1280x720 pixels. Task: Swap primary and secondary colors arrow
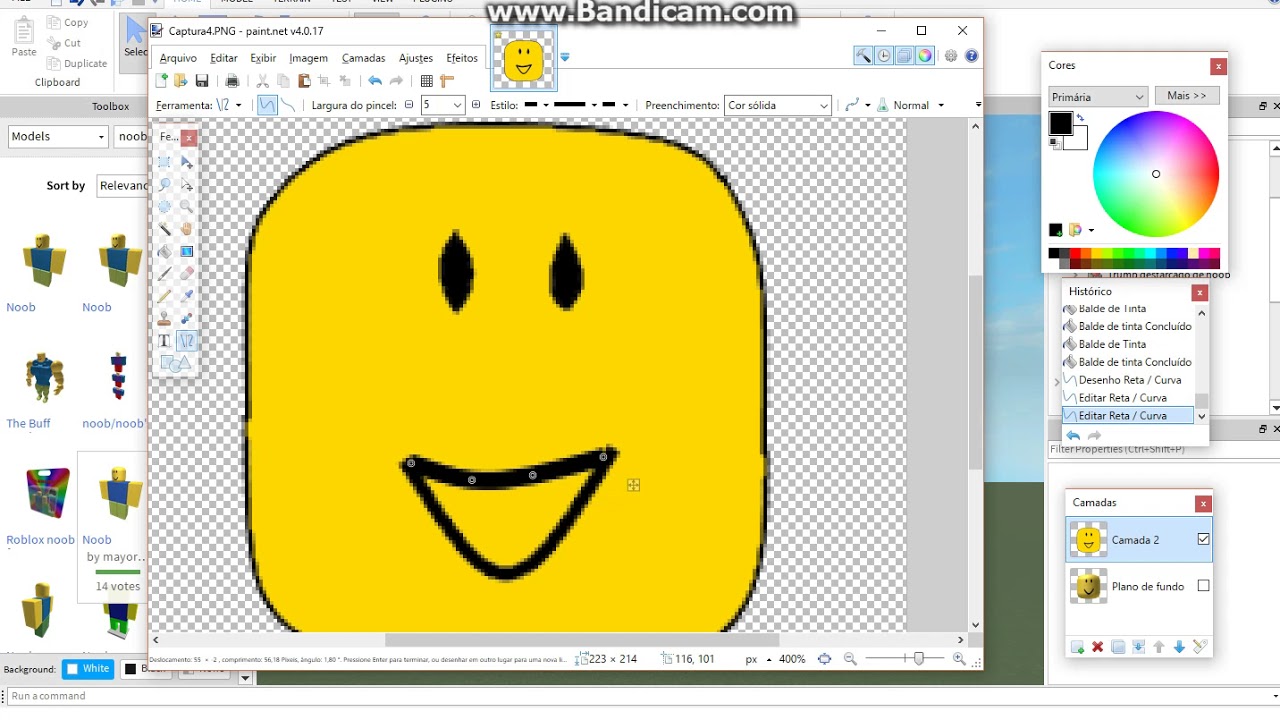coord(1080,118)
